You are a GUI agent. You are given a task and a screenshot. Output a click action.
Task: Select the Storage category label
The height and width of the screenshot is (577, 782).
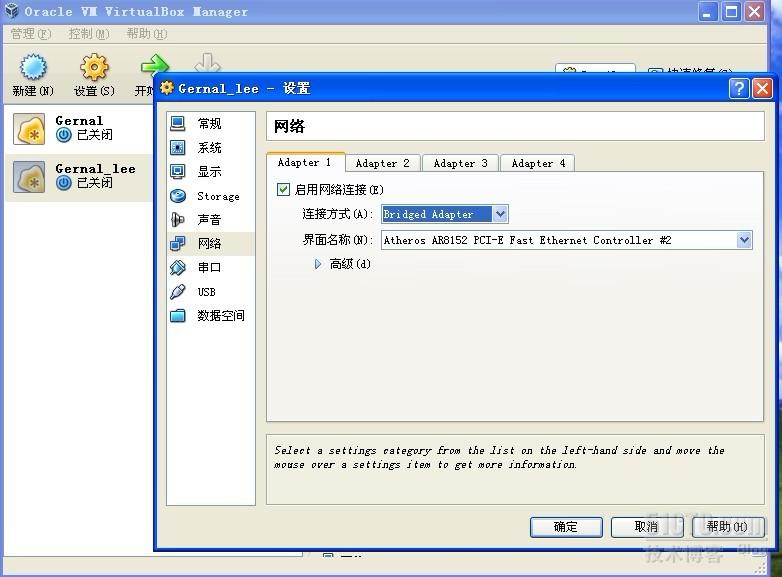pos(218,196)
